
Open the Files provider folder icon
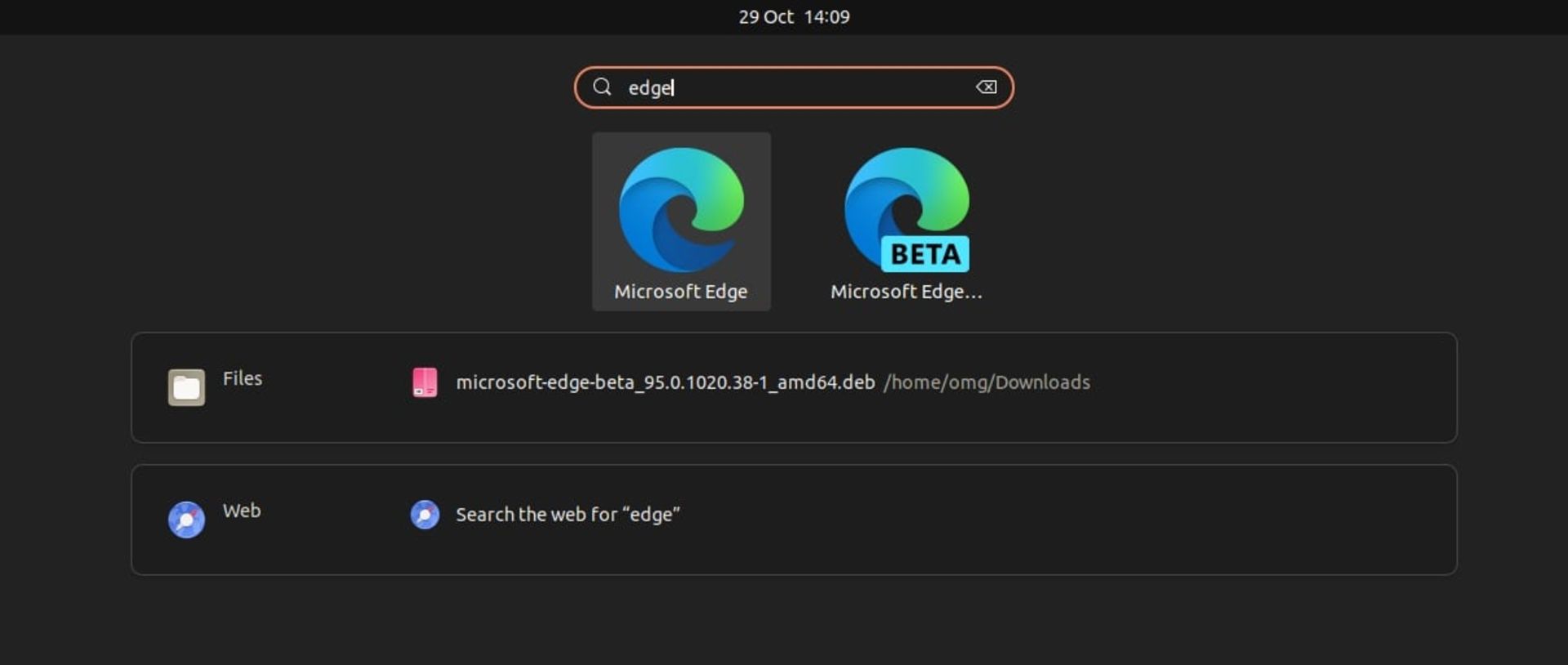tap(186, 387)
